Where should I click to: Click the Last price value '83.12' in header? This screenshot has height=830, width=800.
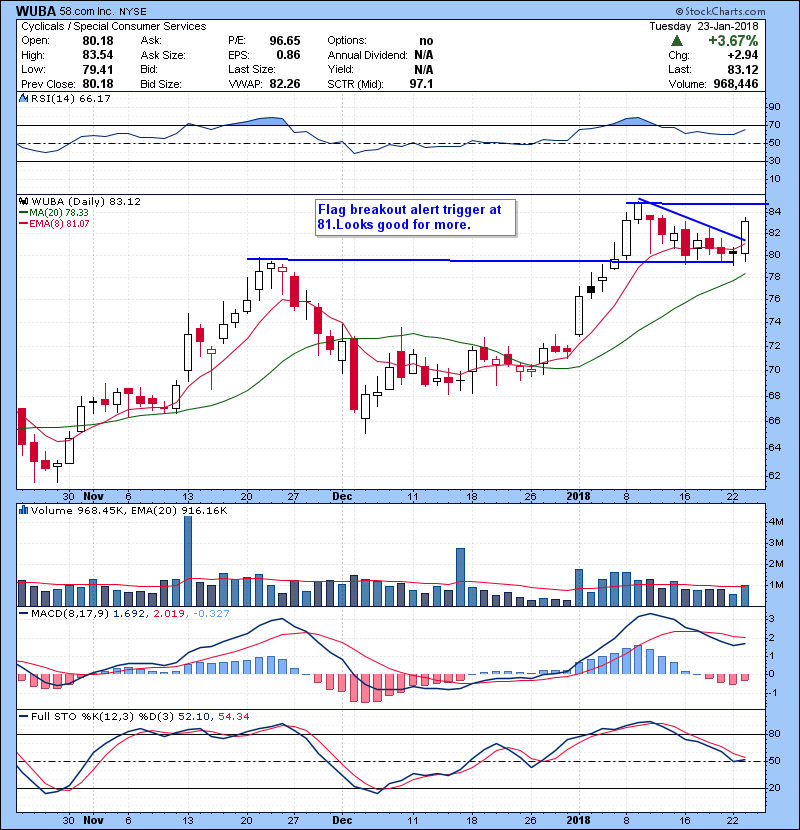(742, 69)
